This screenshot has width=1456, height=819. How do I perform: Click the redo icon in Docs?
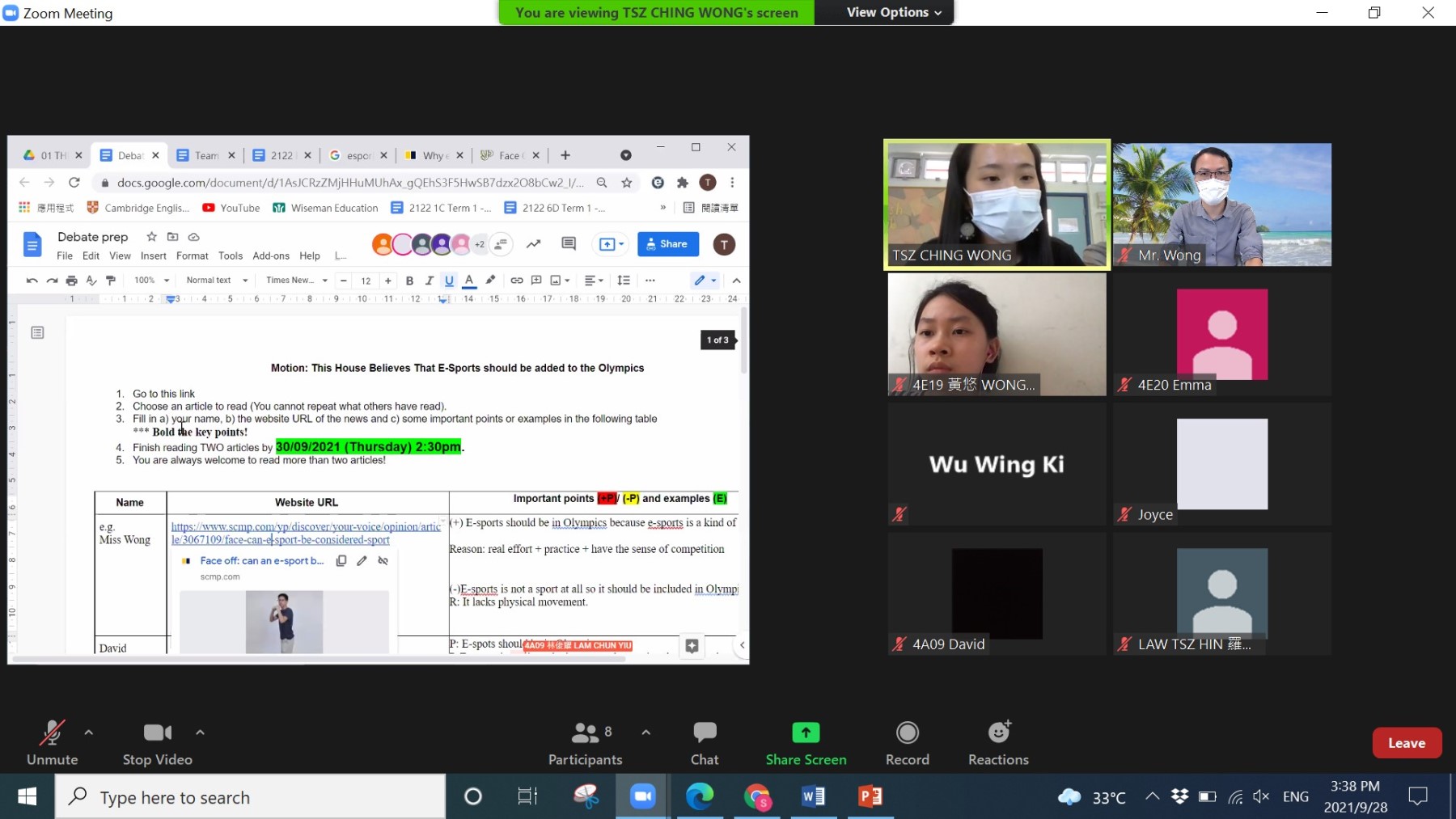[x=52, y=281]
